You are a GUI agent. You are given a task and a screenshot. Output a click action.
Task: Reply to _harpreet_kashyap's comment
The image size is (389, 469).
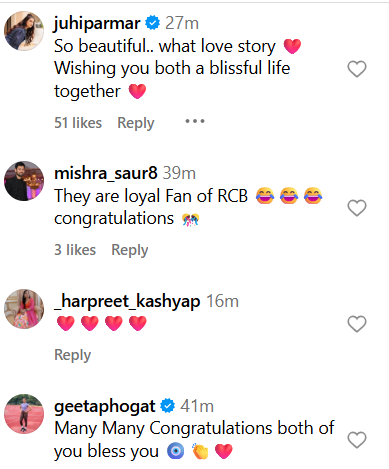click(x=73, y=355)
